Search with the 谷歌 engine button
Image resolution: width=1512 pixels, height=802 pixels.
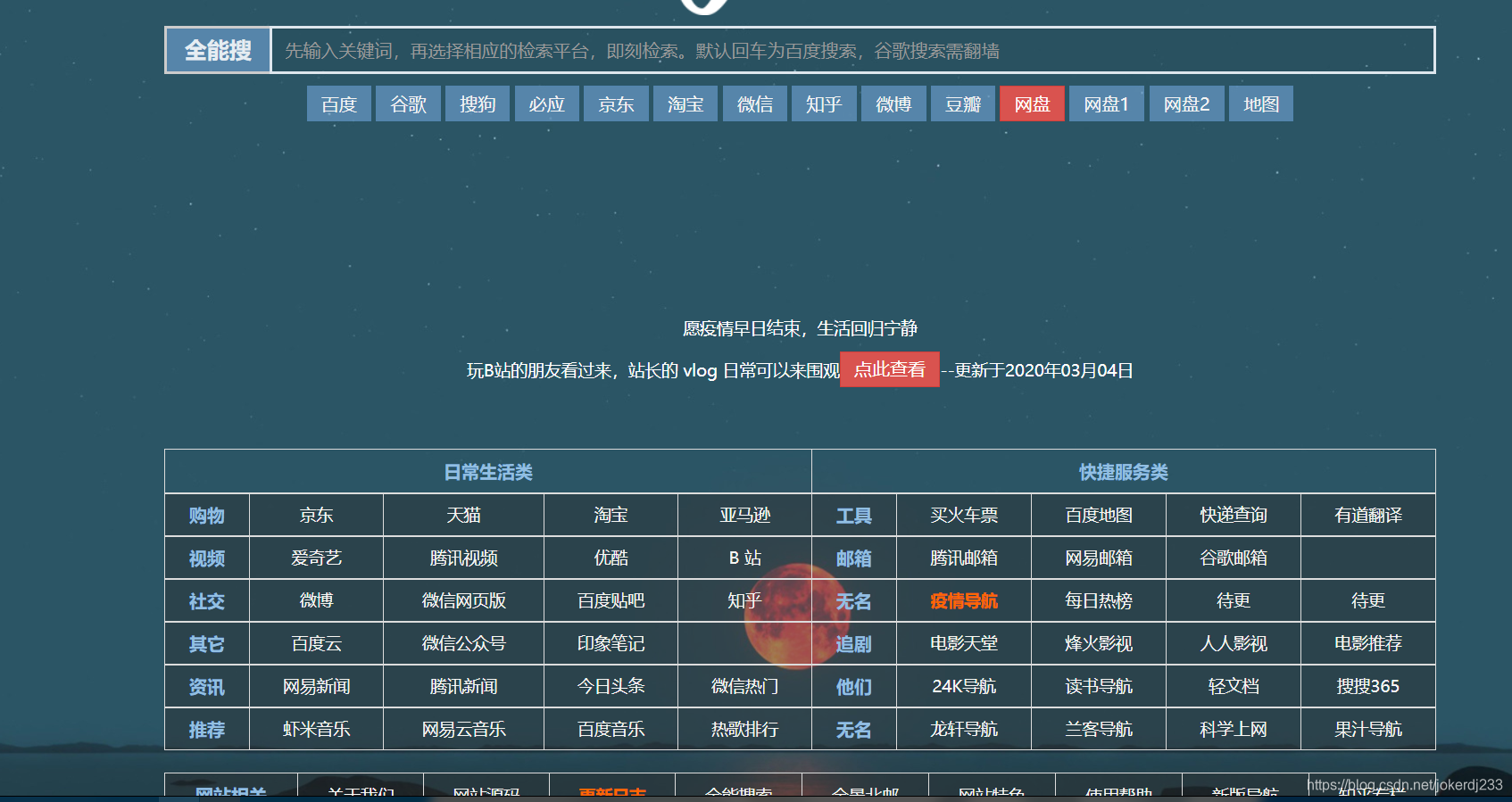point(408,103)
